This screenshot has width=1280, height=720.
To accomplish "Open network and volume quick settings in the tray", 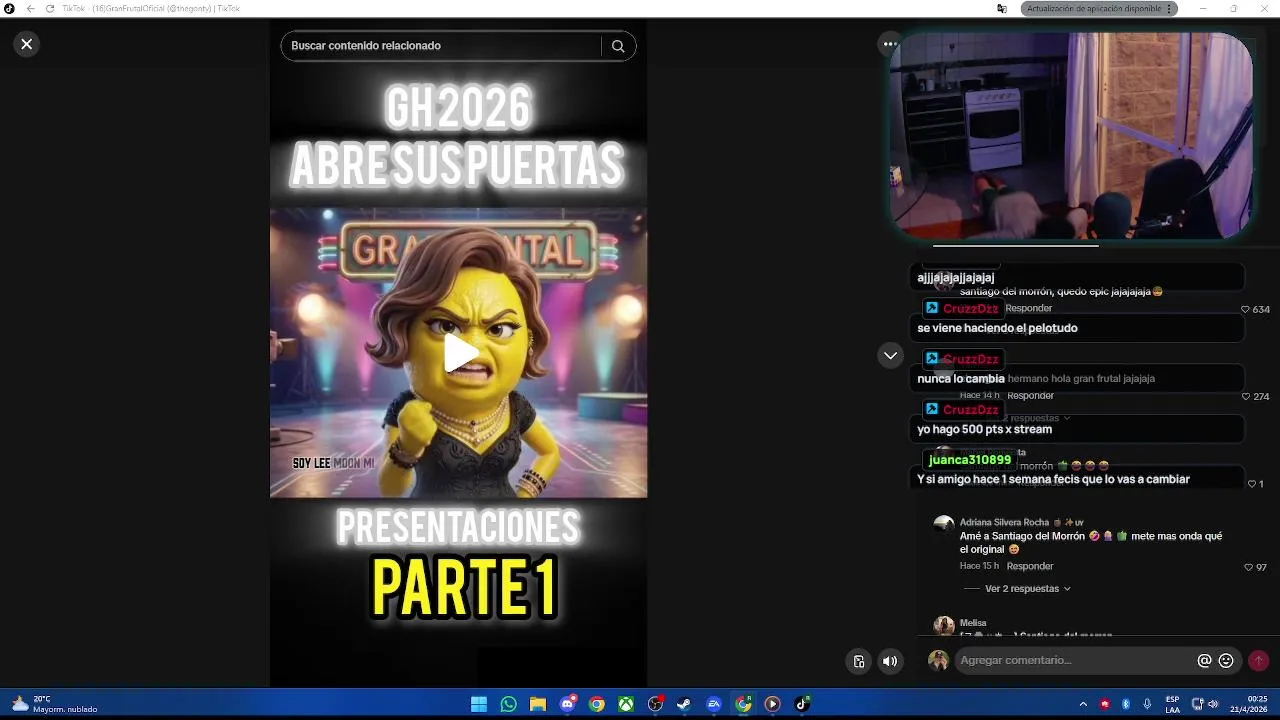I will 1205,704.
